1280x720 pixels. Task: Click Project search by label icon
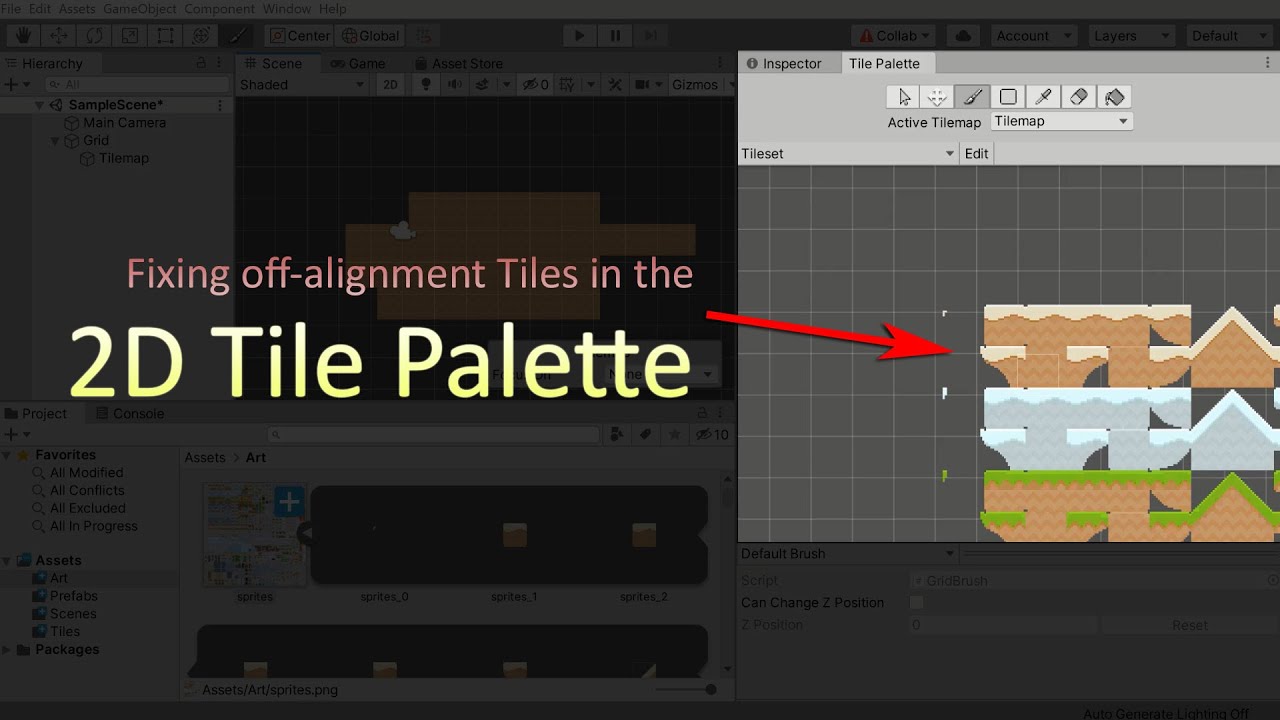(646, 434)
